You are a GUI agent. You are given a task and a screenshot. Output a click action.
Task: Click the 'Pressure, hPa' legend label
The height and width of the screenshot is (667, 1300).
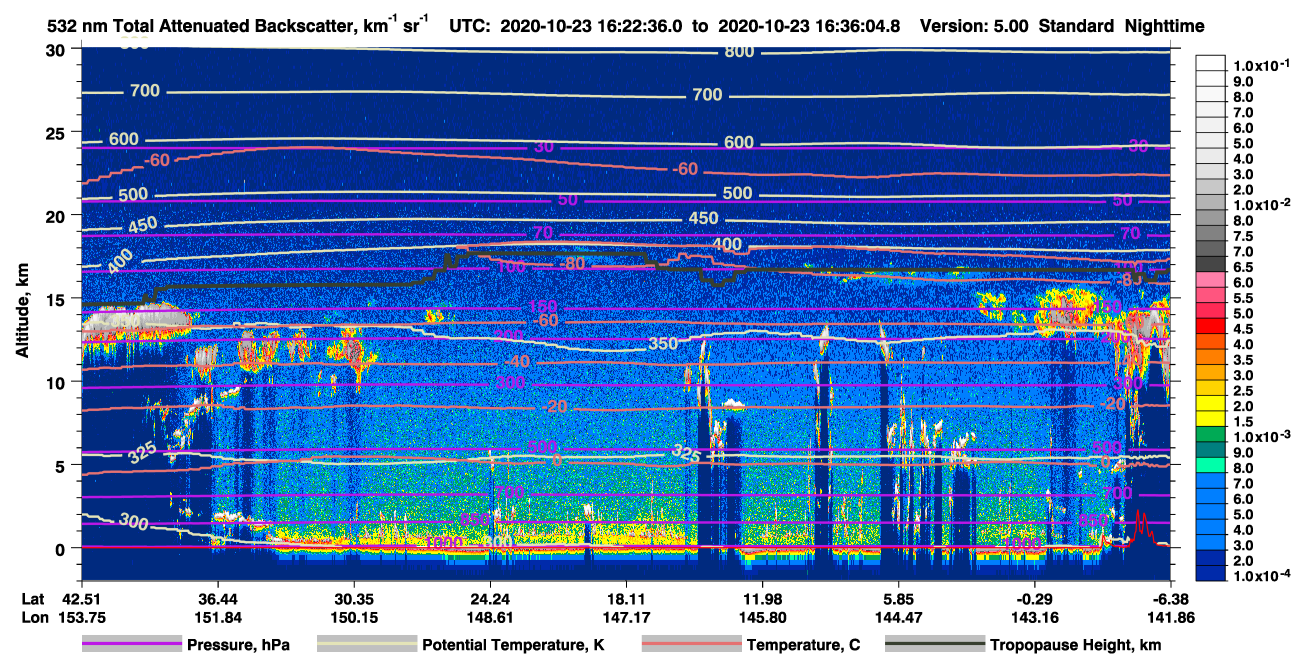[x=238, y=645]
